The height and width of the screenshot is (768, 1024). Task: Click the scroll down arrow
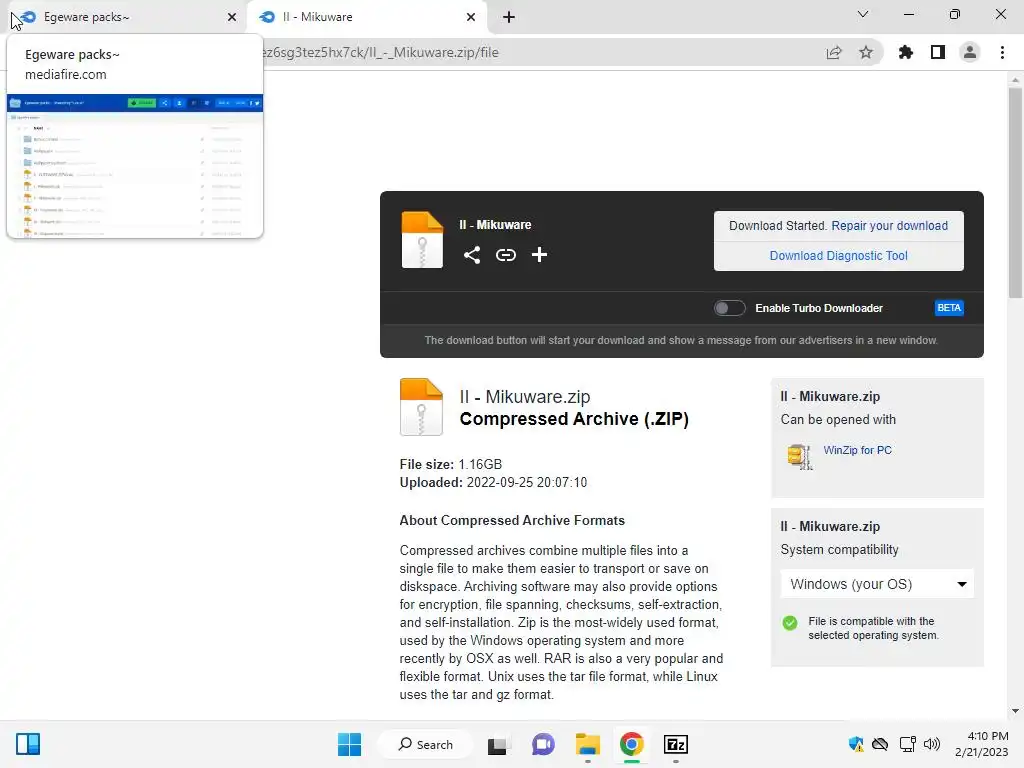[x=1015, y=711]
